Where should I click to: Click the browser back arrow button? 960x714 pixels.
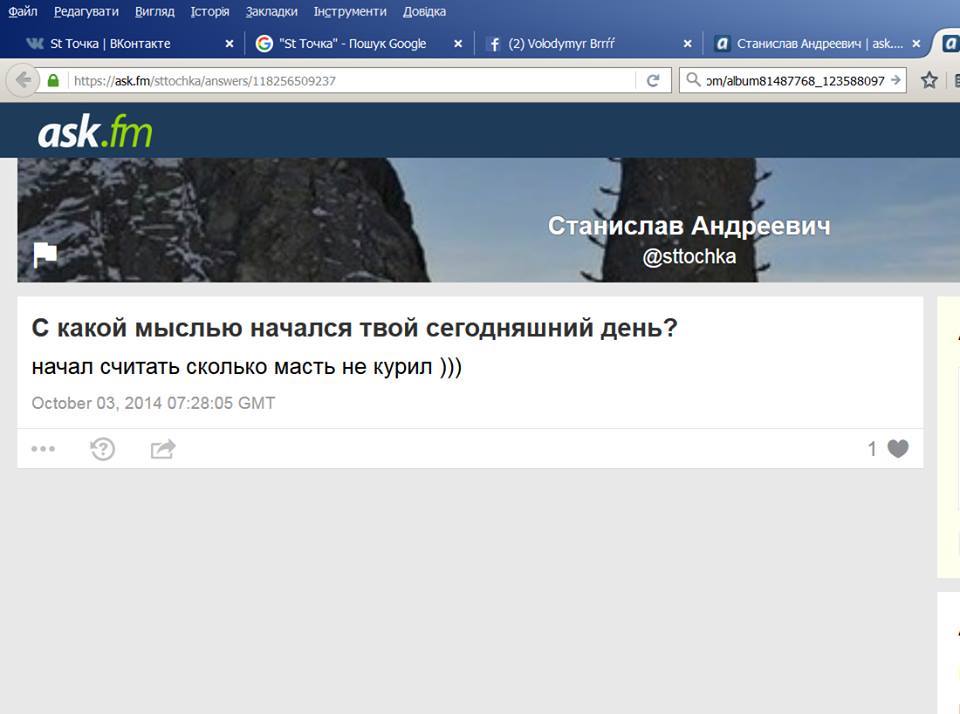point(23,80)
